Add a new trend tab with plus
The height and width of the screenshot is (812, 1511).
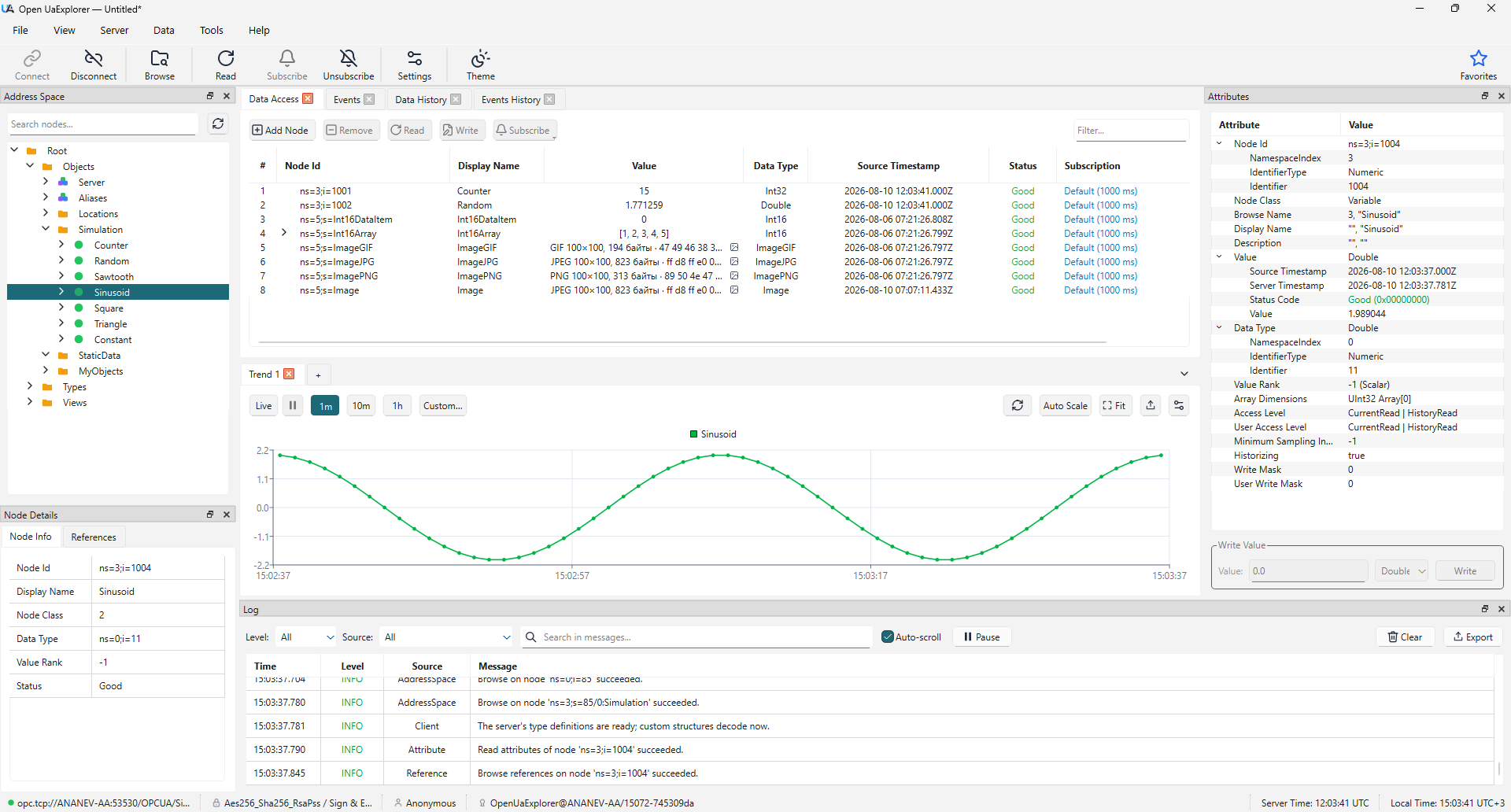pyautogui.click(x=318, y=375)
